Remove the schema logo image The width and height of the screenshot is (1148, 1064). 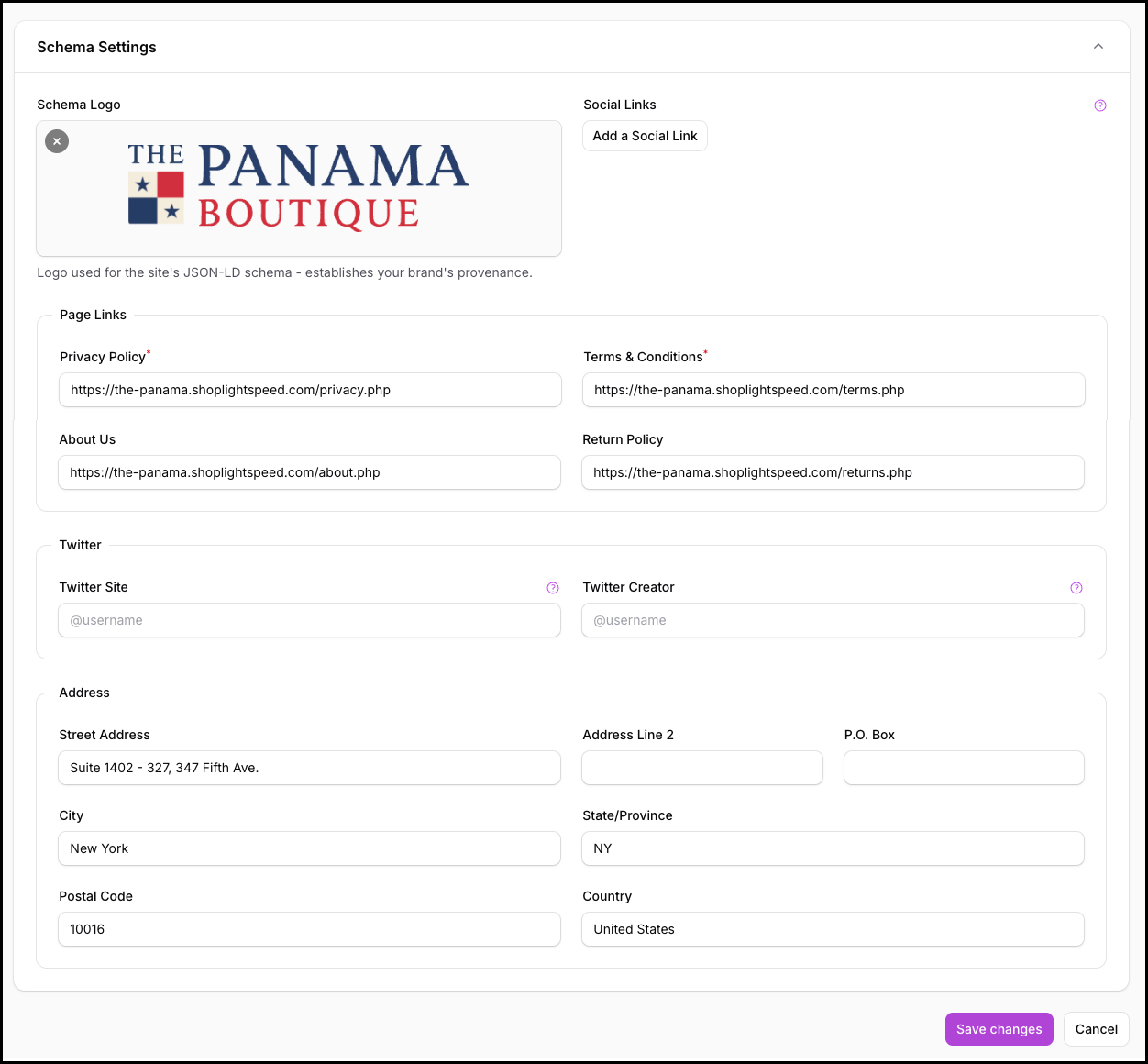[x=57, y=141]
